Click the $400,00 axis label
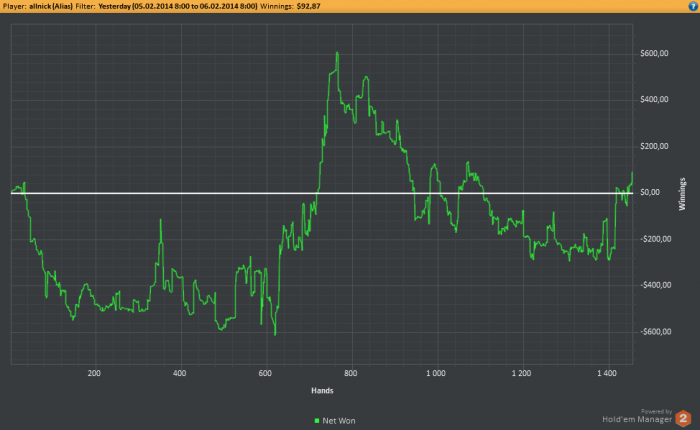This screenshot has height=430, width=700. pos(654,99)
